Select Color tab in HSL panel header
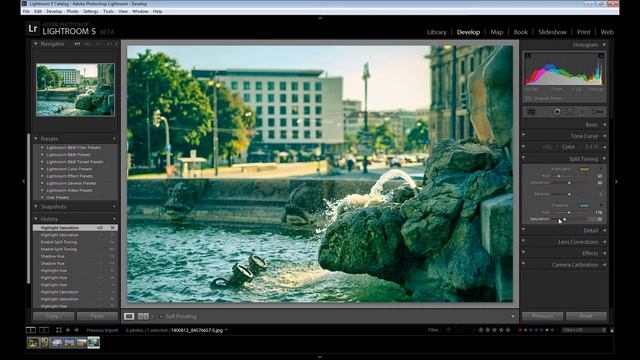 tap(568, 147)
